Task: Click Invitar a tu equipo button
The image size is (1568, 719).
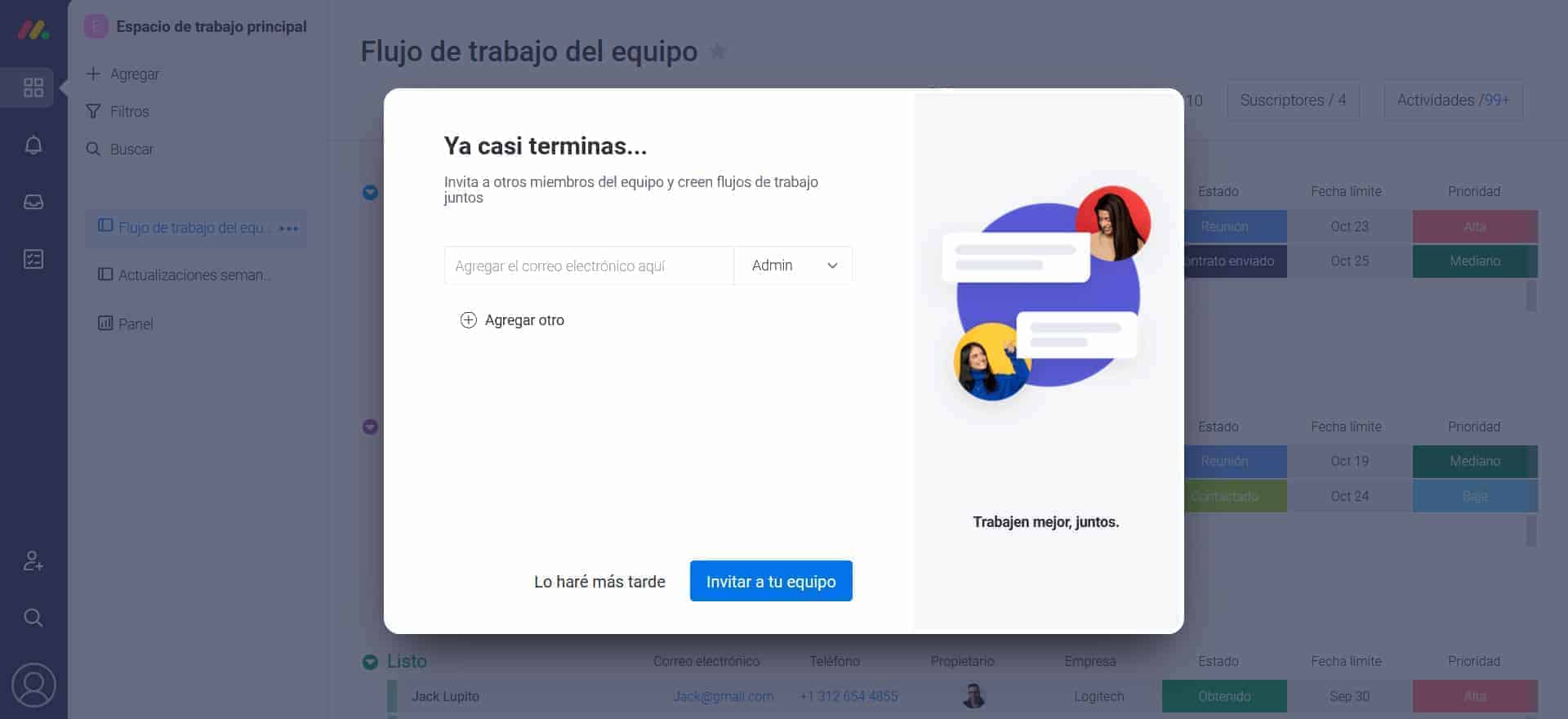Action: tap(771, 581)
